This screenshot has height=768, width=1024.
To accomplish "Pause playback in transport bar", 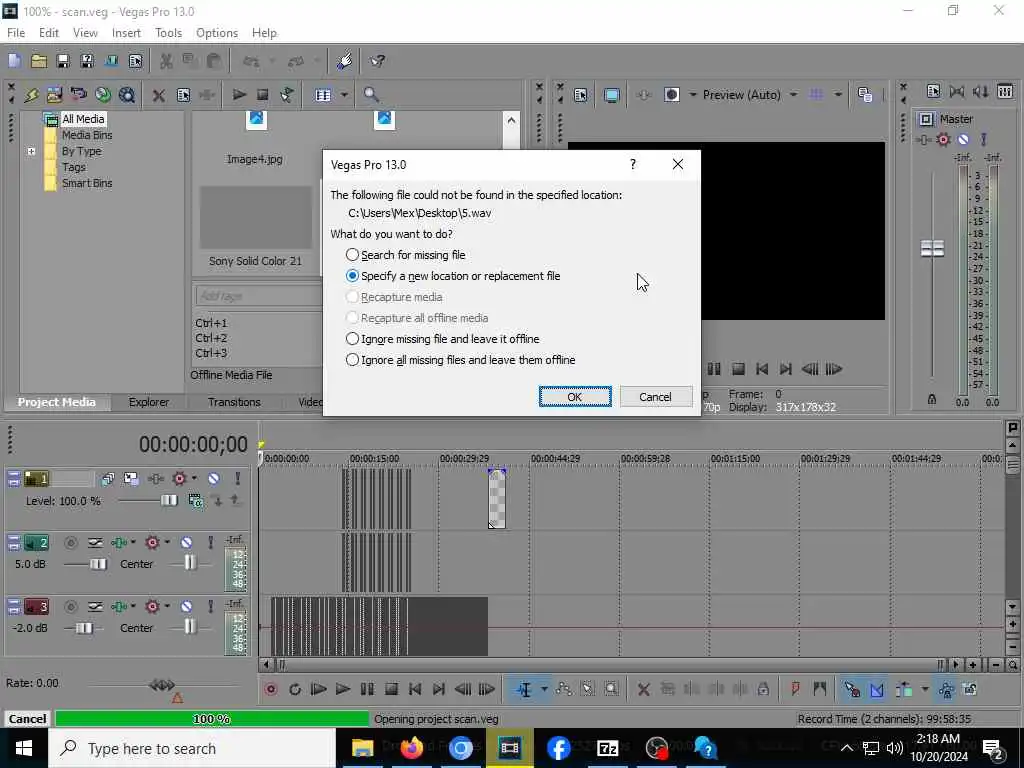I will click(x=367, y=689).
